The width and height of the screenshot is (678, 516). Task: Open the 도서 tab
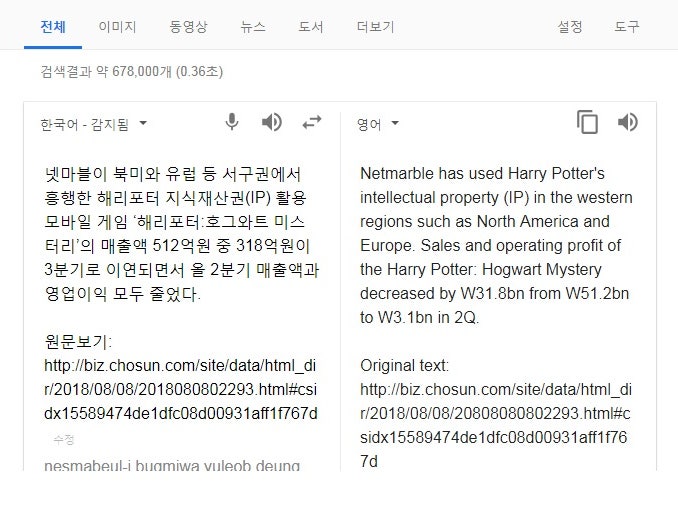pyautogui.click(x=310, y=27)
